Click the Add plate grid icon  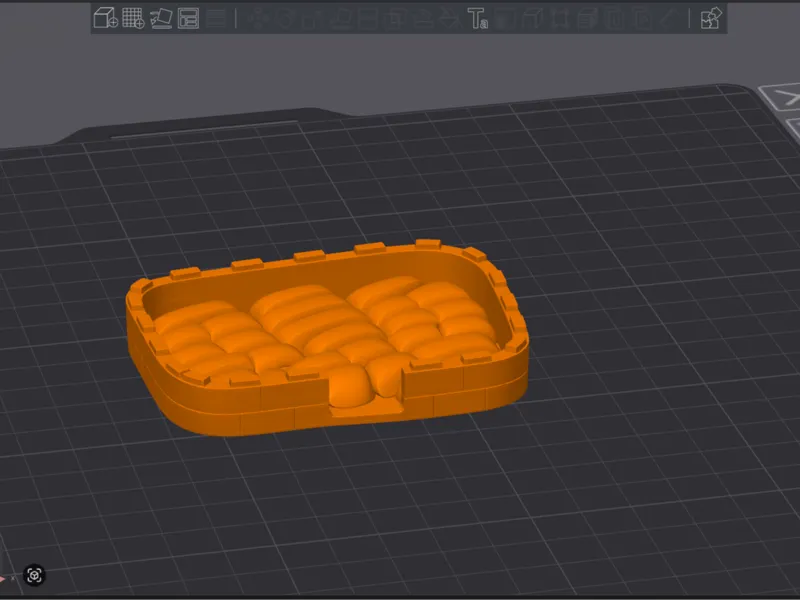pos(133,18)
